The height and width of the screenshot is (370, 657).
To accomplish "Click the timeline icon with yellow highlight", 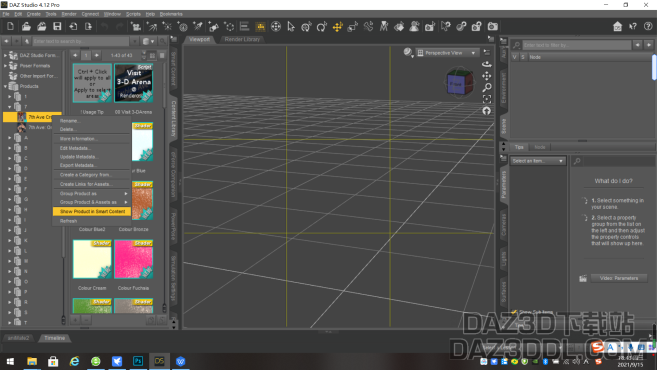I will pyautogui.click(x=260, y=27).
